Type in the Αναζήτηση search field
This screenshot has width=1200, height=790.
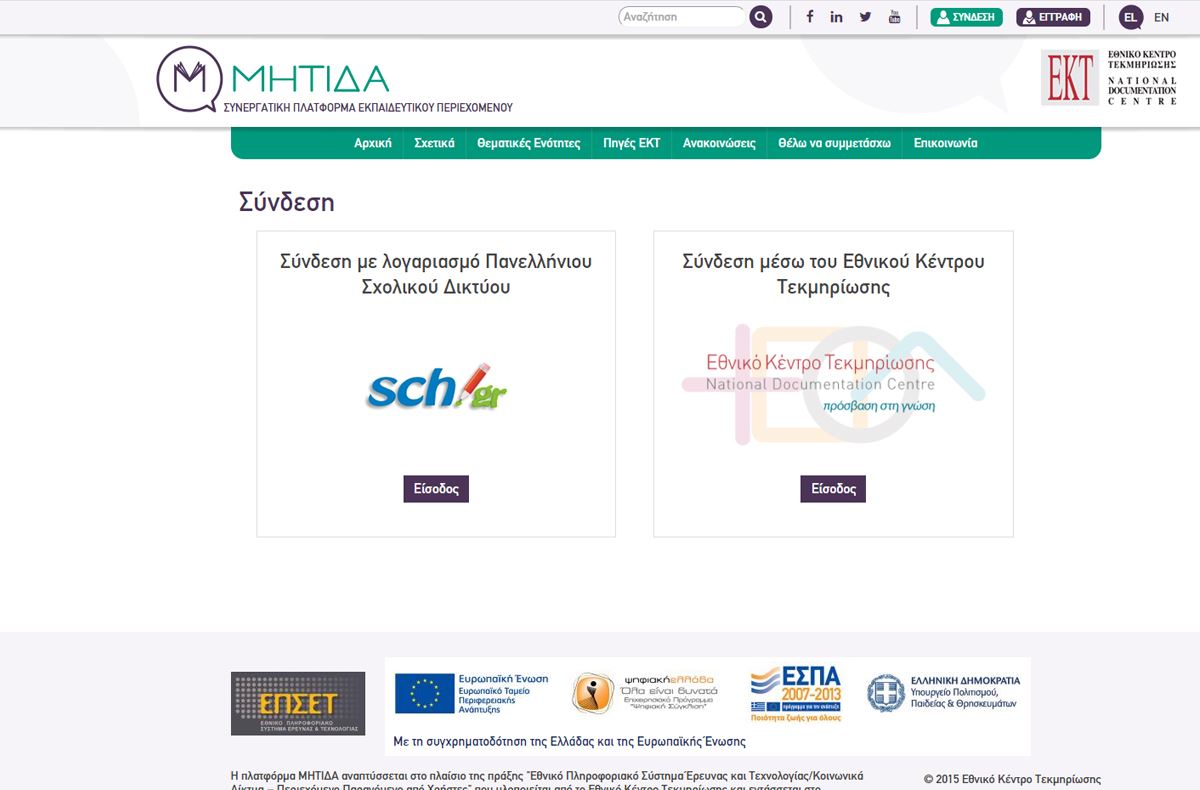680,17
